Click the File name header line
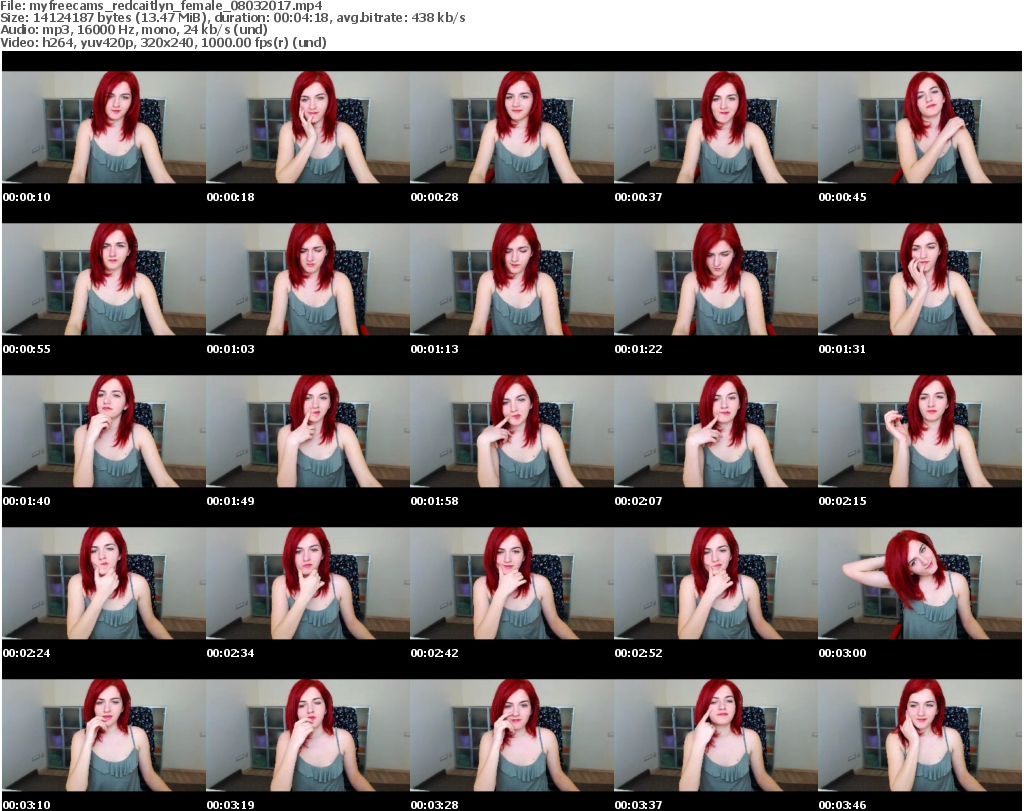 click(161, 5)
